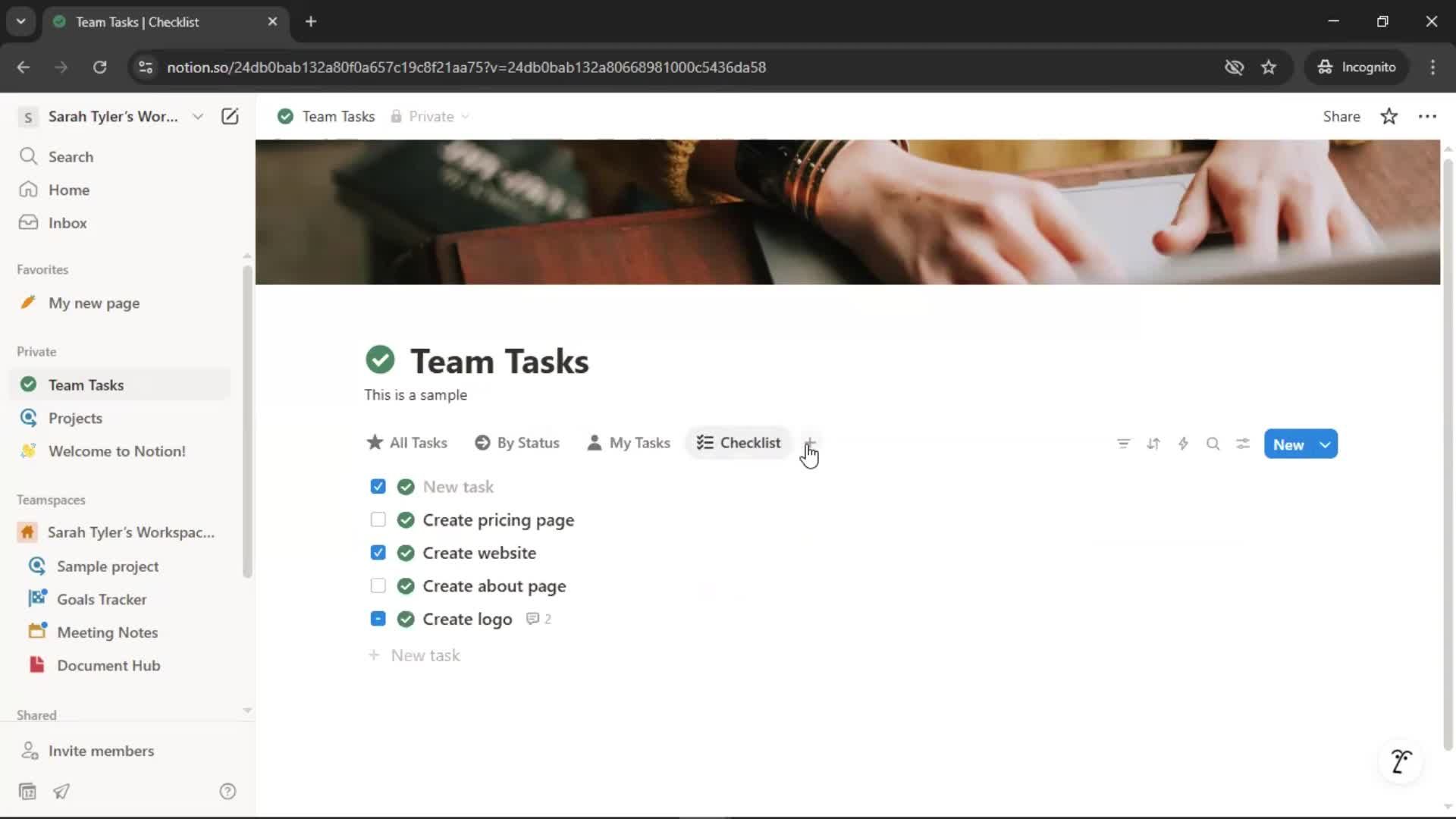Select the Checklist view tab
1456x819 pixels.
(x=739, y=443)
